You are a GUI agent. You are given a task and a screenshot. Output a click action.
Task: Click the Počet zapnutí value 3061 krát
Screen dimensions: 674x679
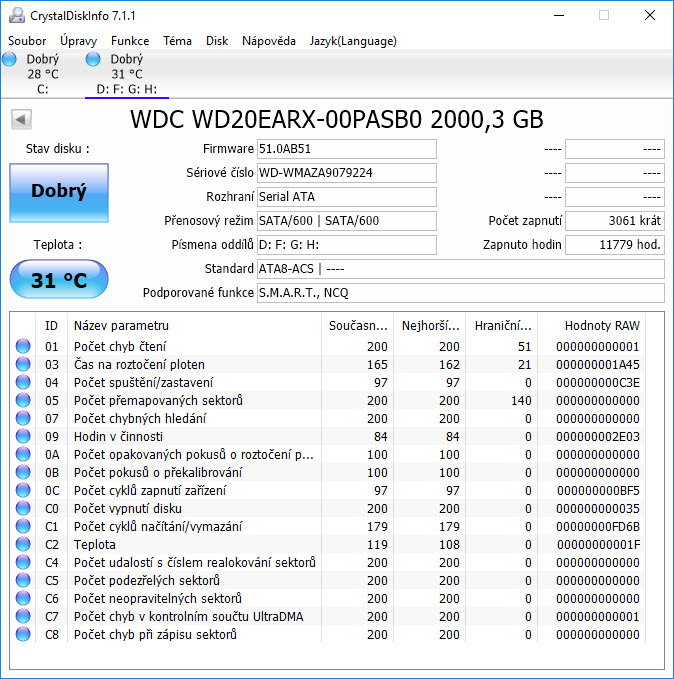click(615, 221)
